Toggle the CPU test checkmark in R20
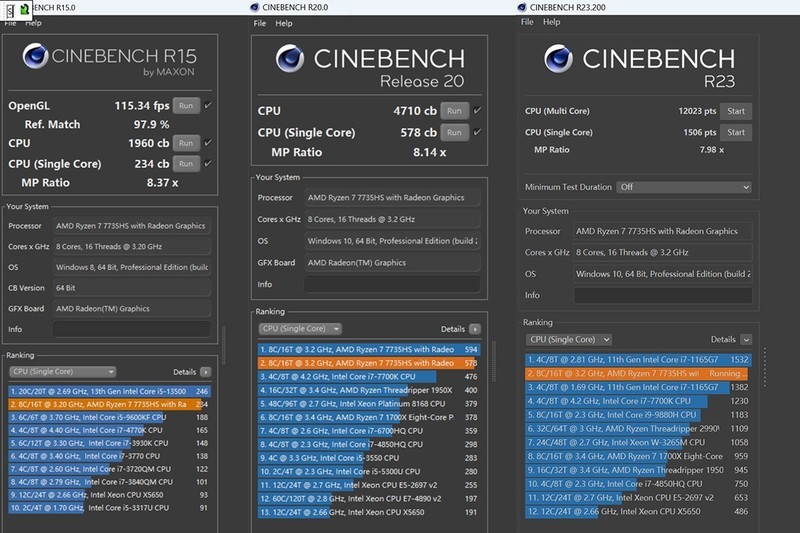 coord(477,111)
